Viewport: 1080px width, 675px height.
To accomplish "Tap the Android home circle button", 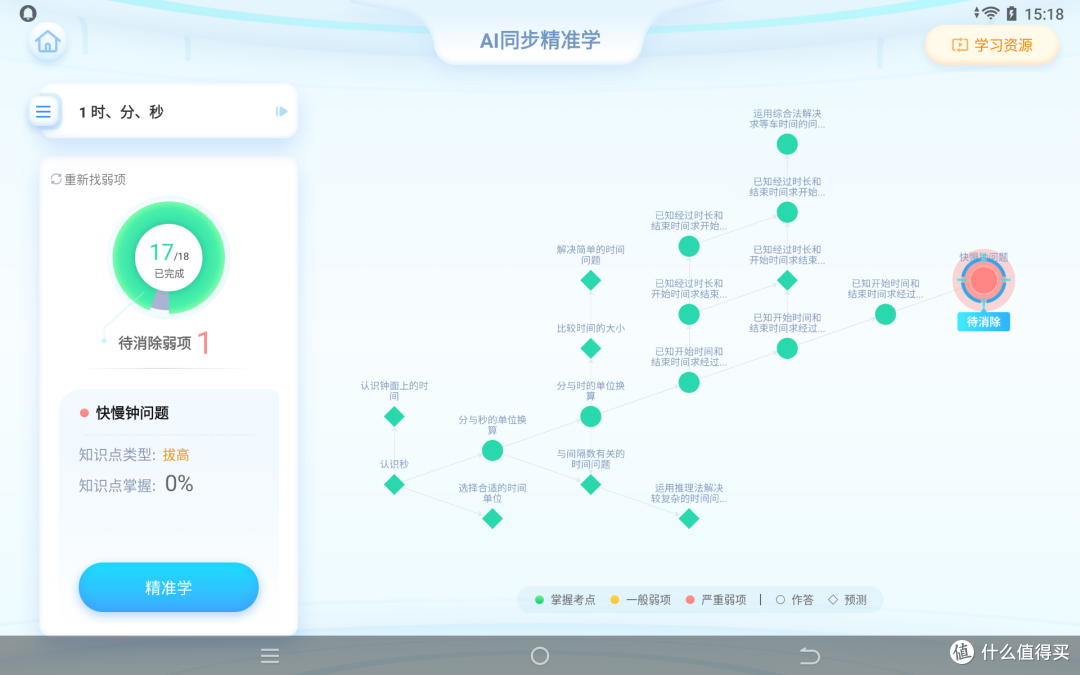I will 540,656.
